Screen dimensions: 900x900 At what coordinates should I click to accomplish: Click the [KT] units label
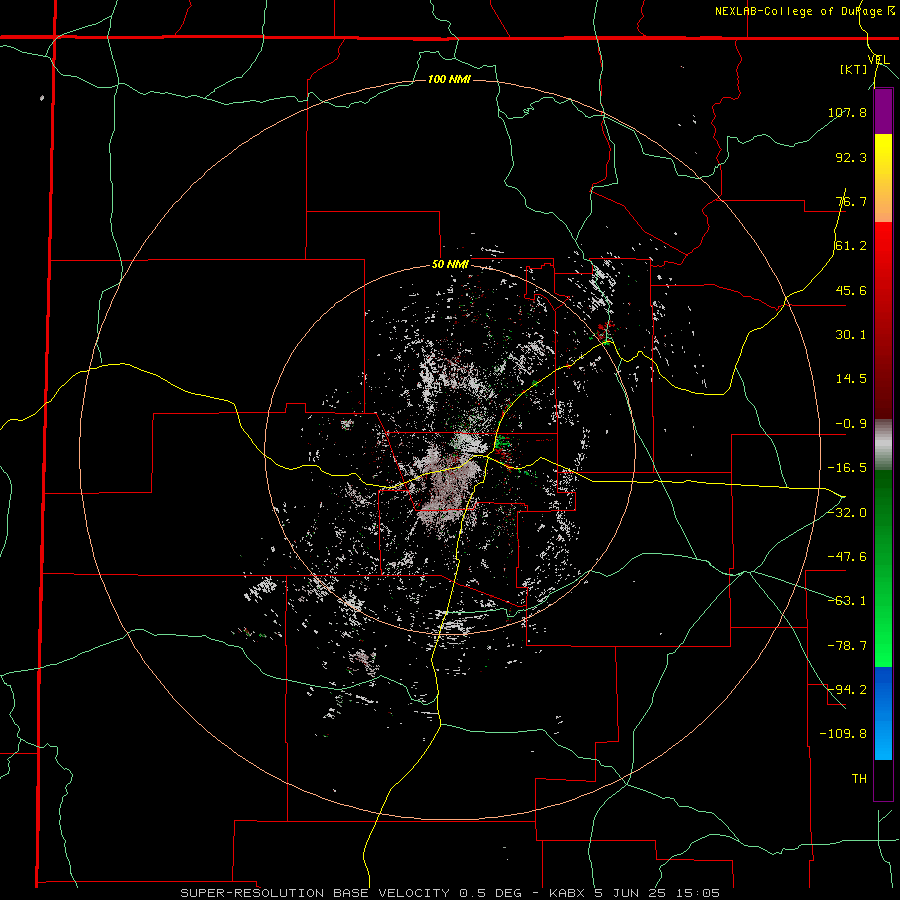tap(854, 69)
